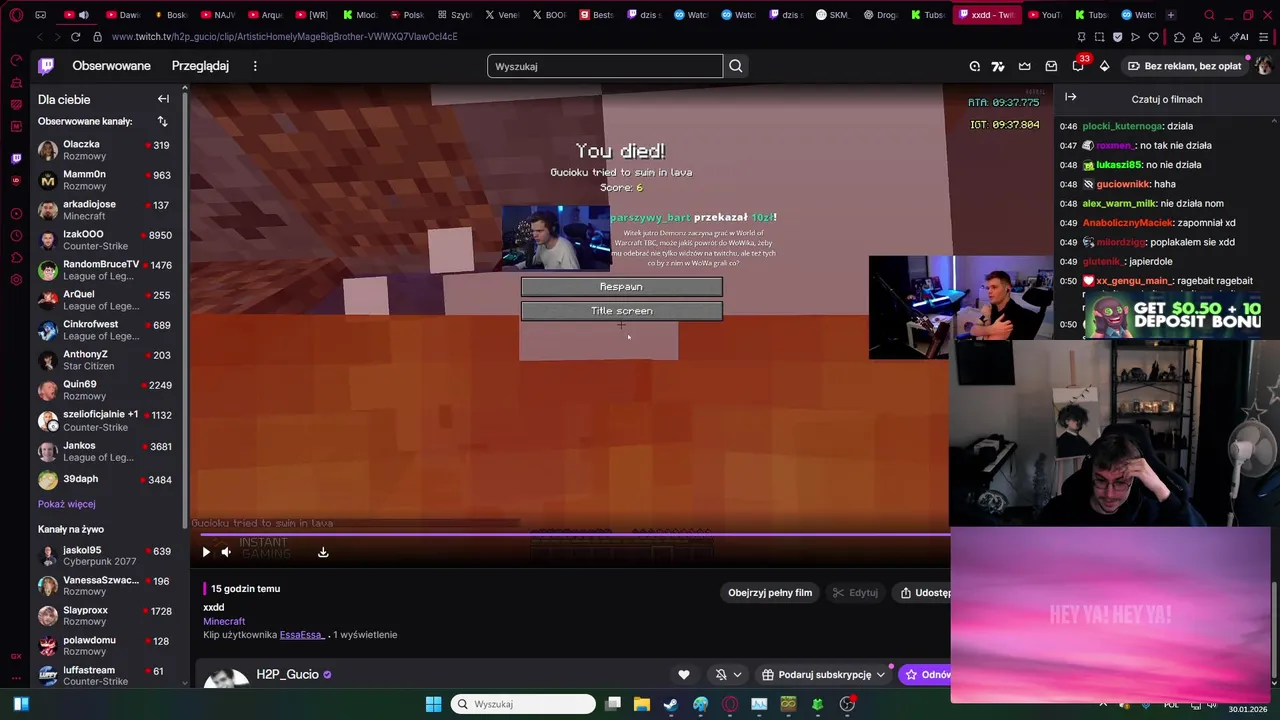Viewport: 1280px width, 720px height.
Task: Open a new browser tab
Action: (1170, 15)
